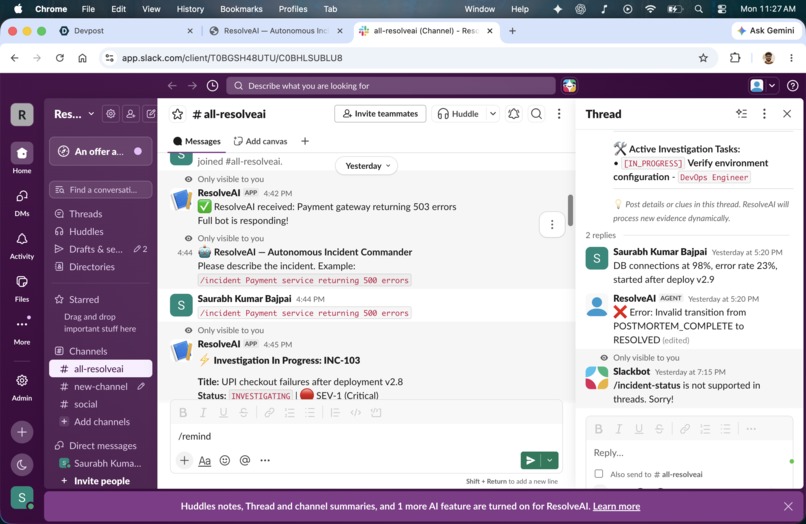Click the thread Reply input field
This screenshot has width=806, height=524.
point(689,453)
